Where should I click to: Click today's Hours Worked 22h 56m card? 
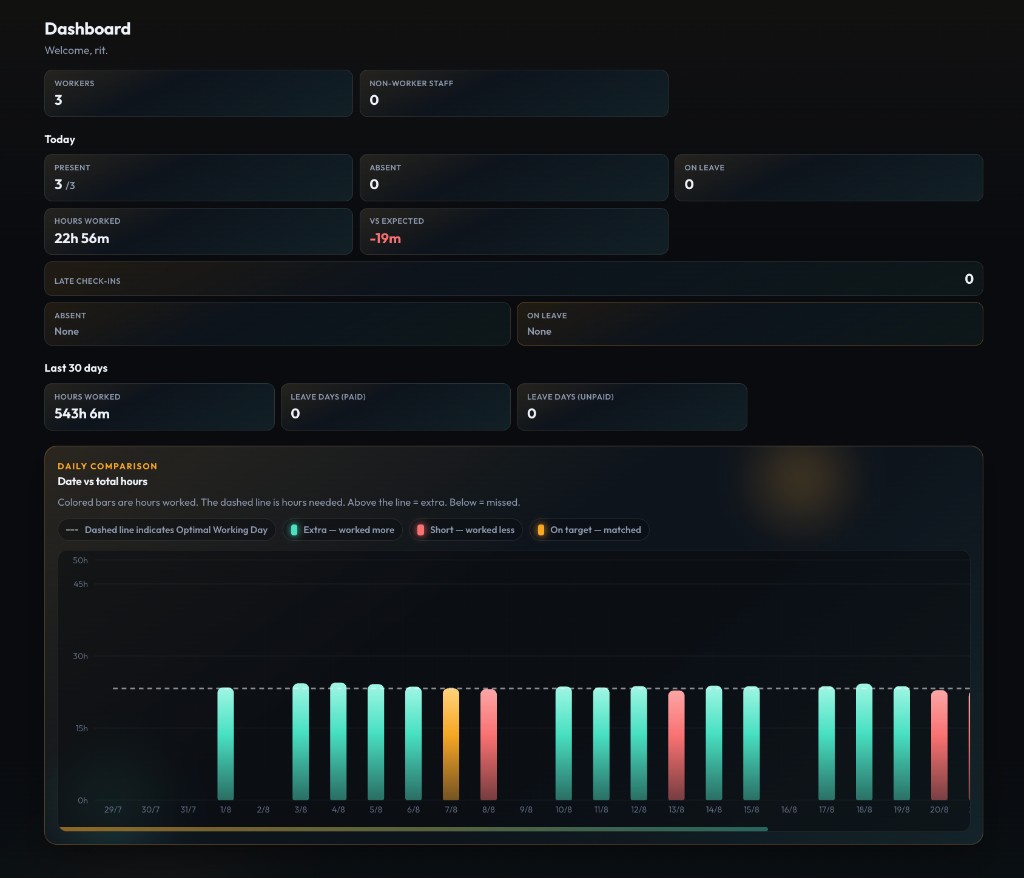coord(198,231)
